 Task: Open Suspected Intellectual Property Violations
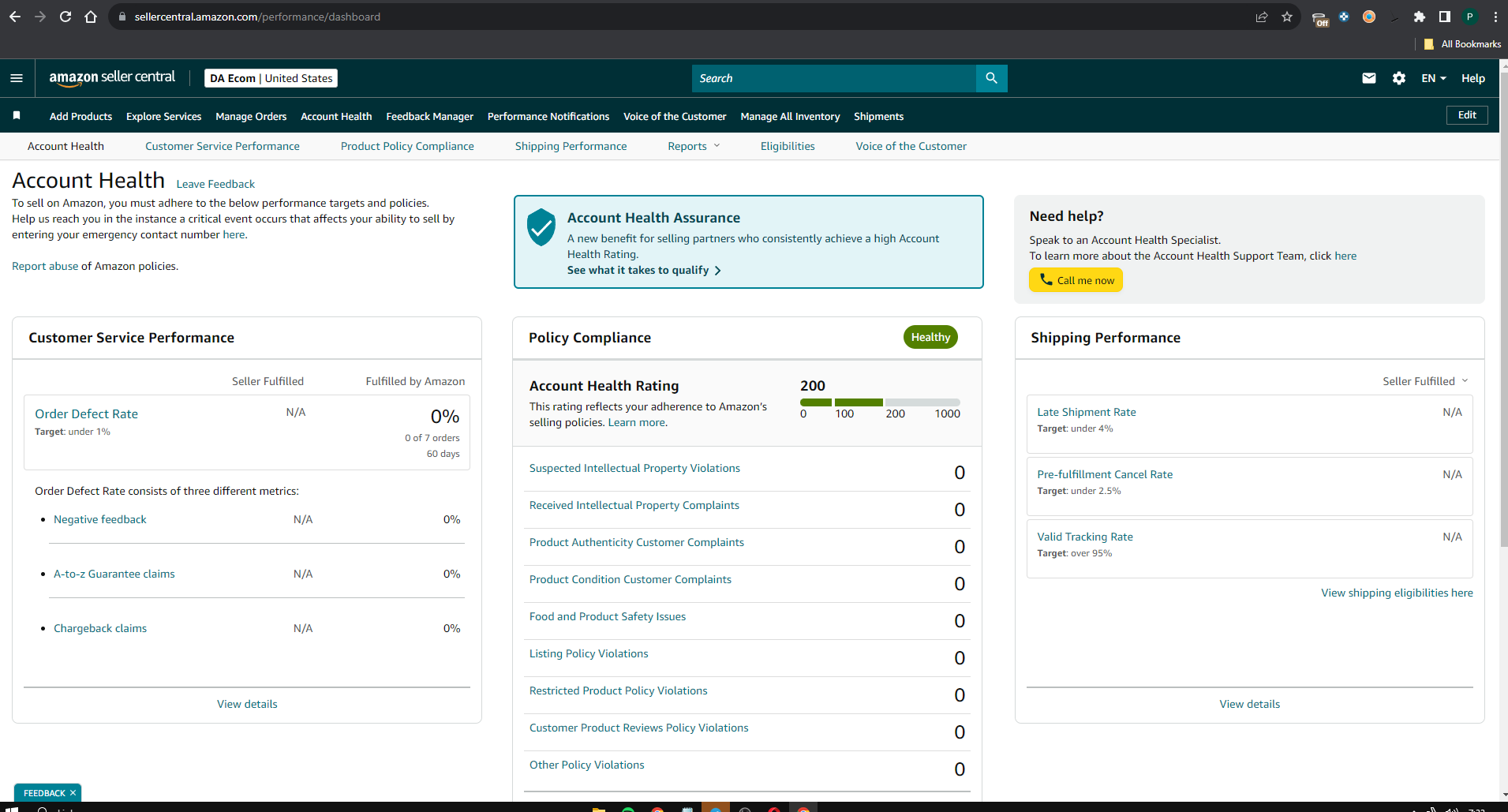click(x=634, y=468)
